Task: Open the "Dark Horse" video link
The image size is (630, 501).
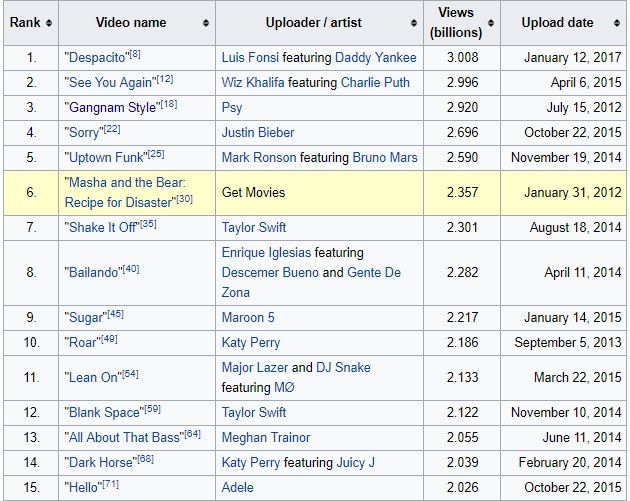Action: coord(101,462)
